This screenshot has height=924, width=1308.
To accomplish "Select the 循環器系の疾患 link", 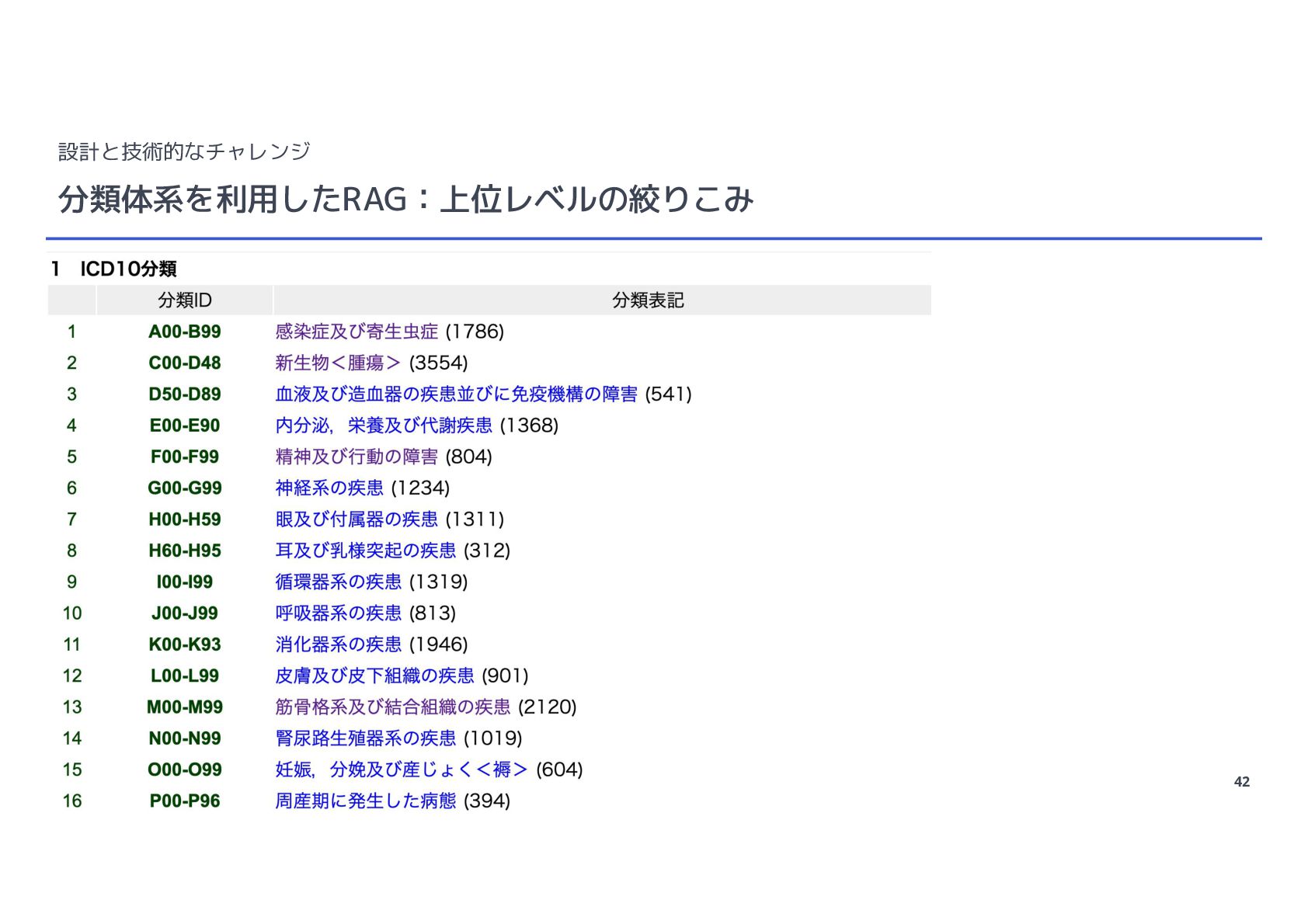I will pyautogui.click(x=339, y=582).
